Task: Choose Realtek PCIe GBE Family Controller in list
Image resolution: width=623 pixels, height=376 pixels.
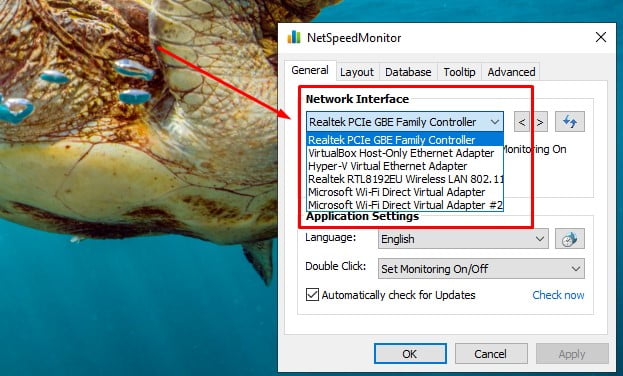Action: 405,140
